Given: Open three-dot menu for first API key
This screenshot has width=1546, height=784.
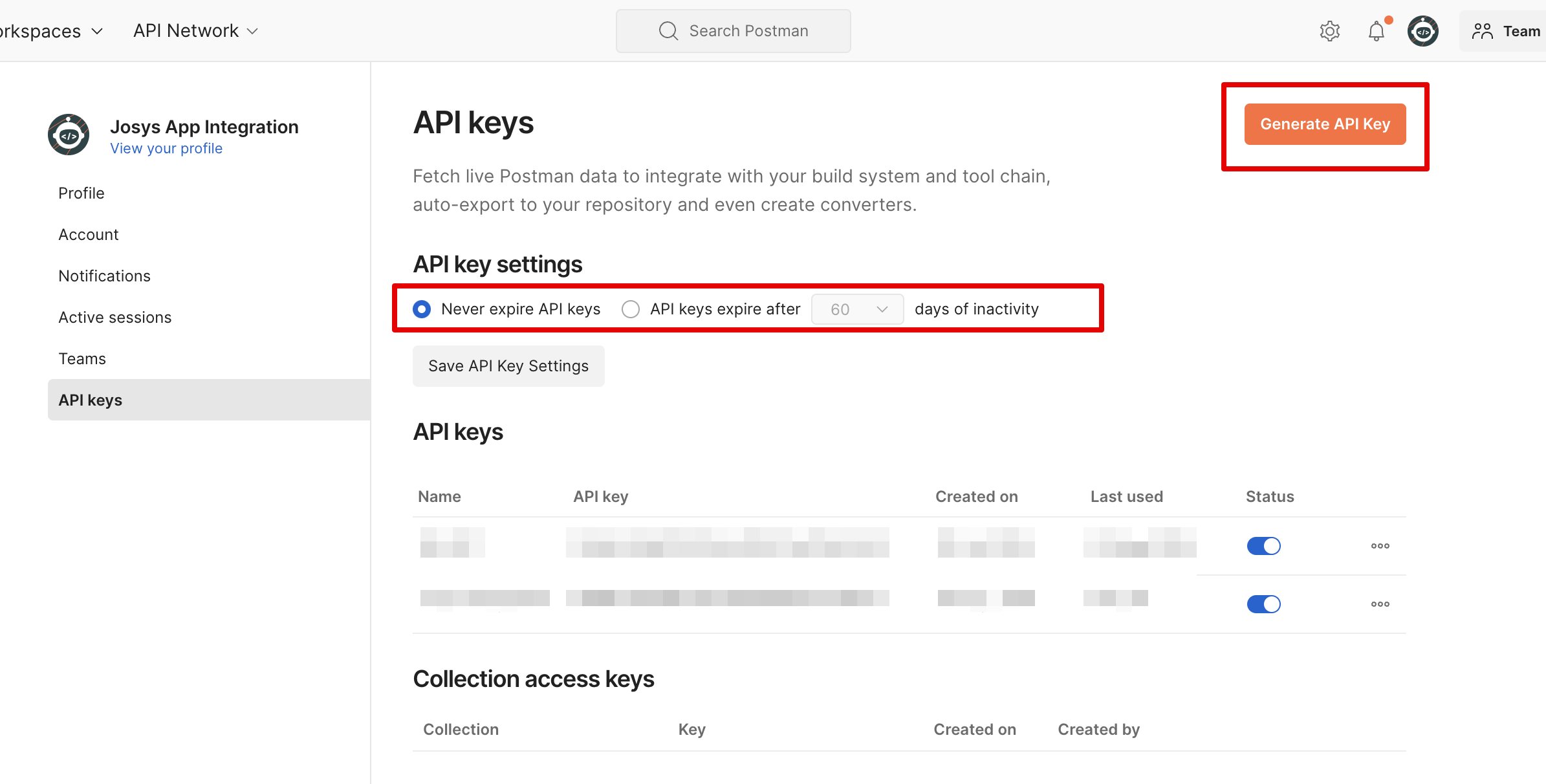Looking at the screenshot, I should (x=1380, y=546).
